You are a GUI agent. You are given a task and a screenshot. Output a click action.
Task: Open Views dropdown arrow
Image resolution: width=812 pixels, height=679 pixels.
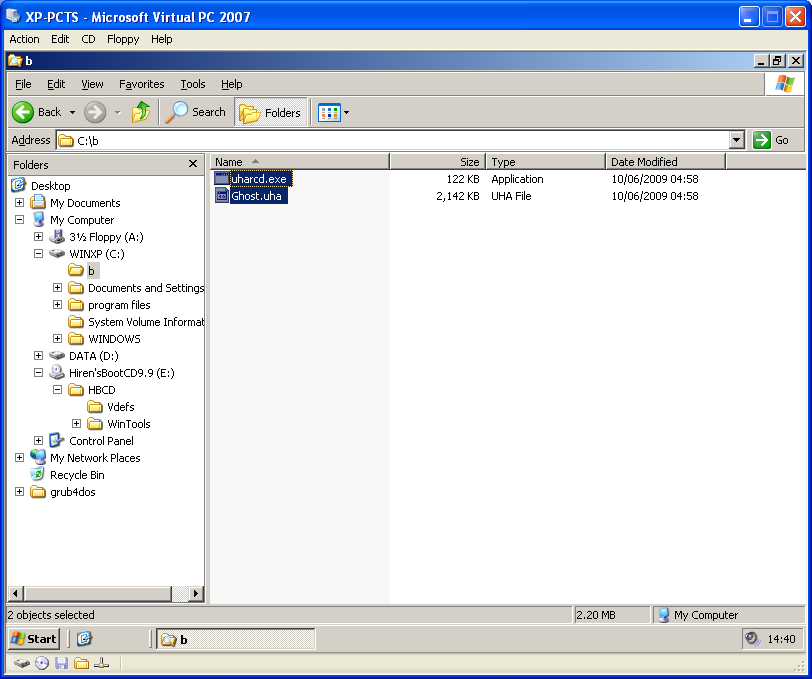coord(346,112)
